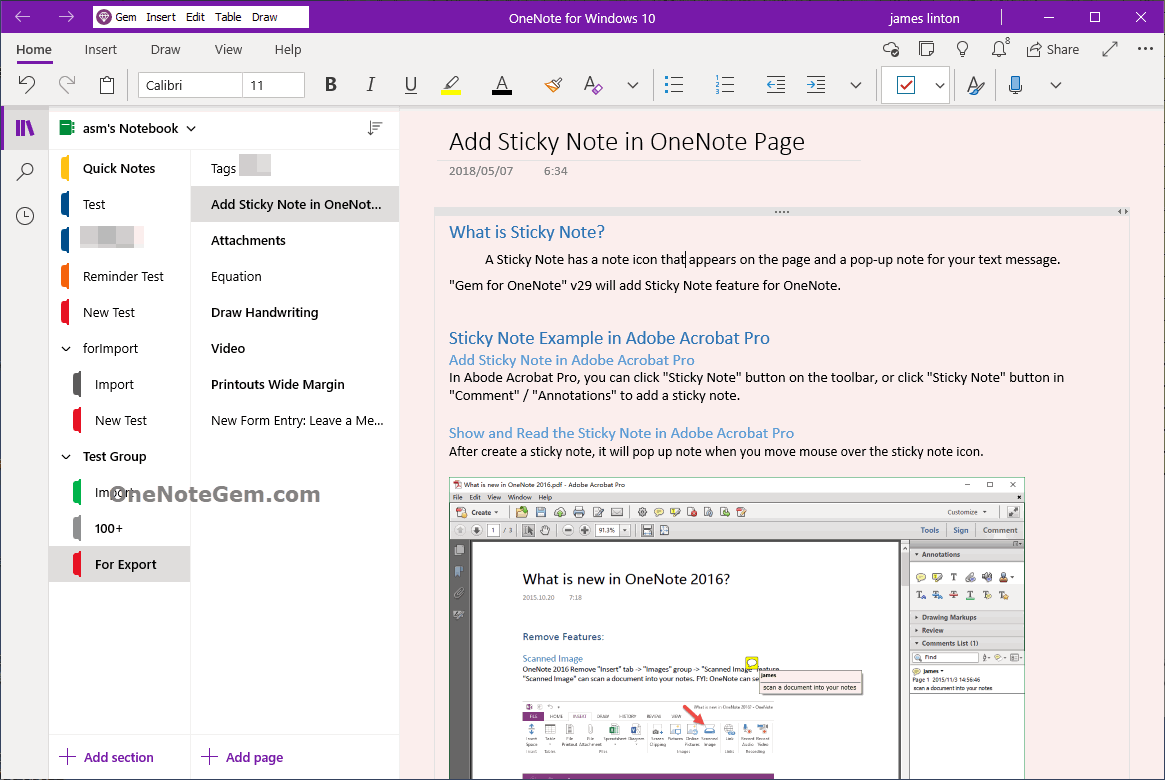The image size is (1165, 780).
Task: Open the 100+ section
Action: click(120, 529)
